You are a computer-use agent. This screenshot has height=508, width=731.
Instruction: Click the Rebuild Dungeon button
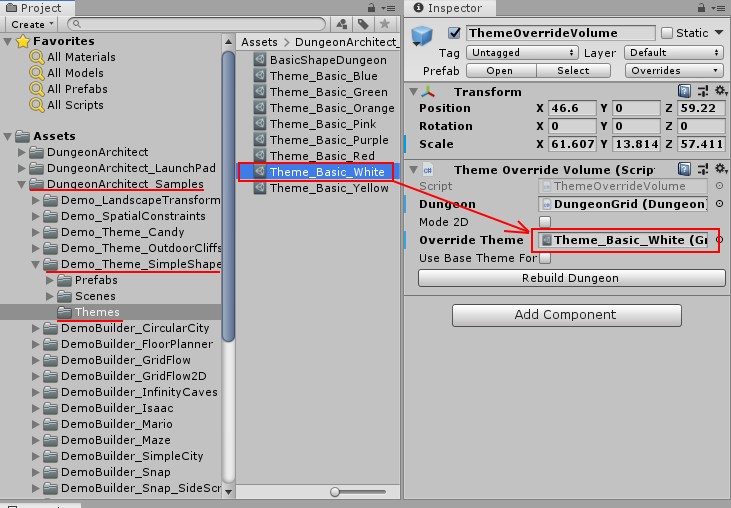(570, 278)
